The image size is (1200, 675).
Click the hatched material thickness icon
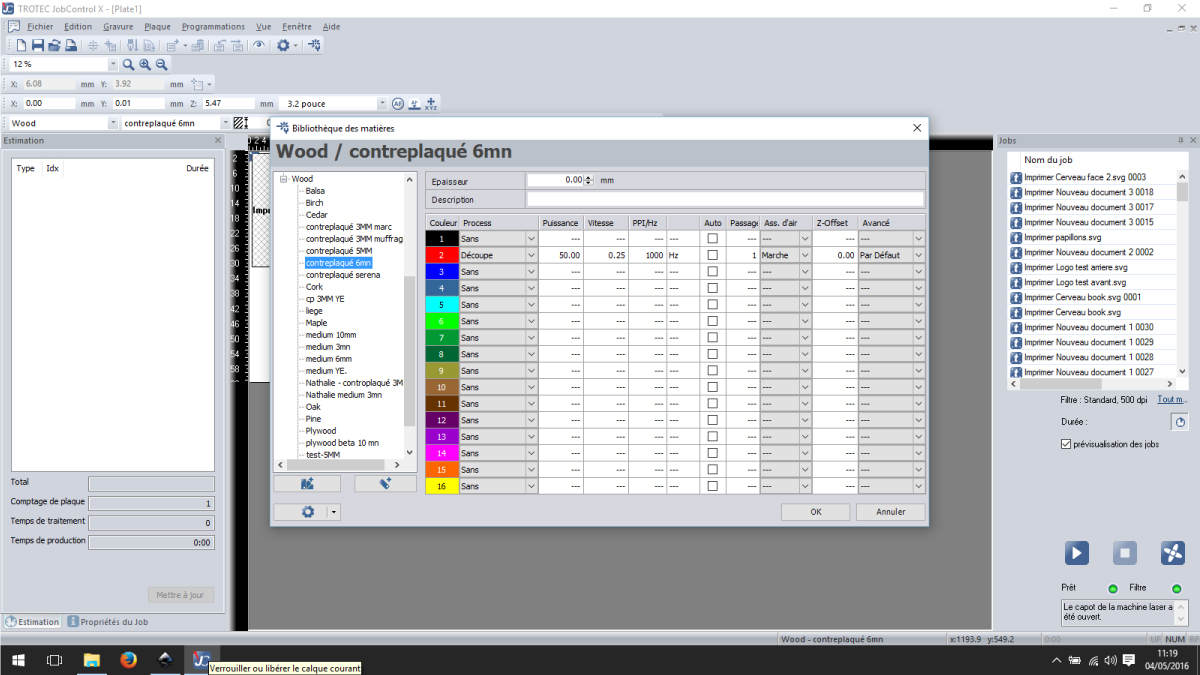[240, 123]
